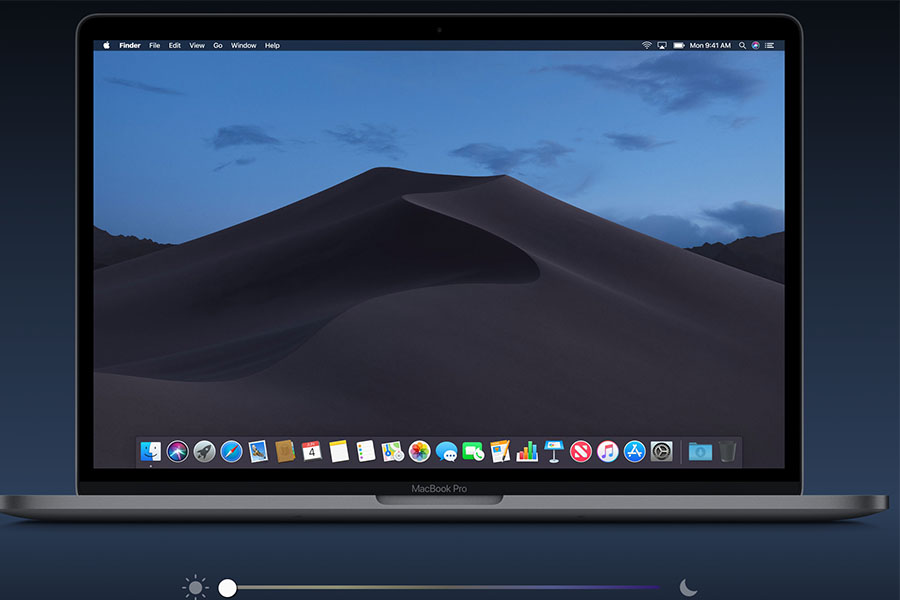This screenshot has width=900, height=600.
Task: Open the Edit menu
Action: pos(174,45)
